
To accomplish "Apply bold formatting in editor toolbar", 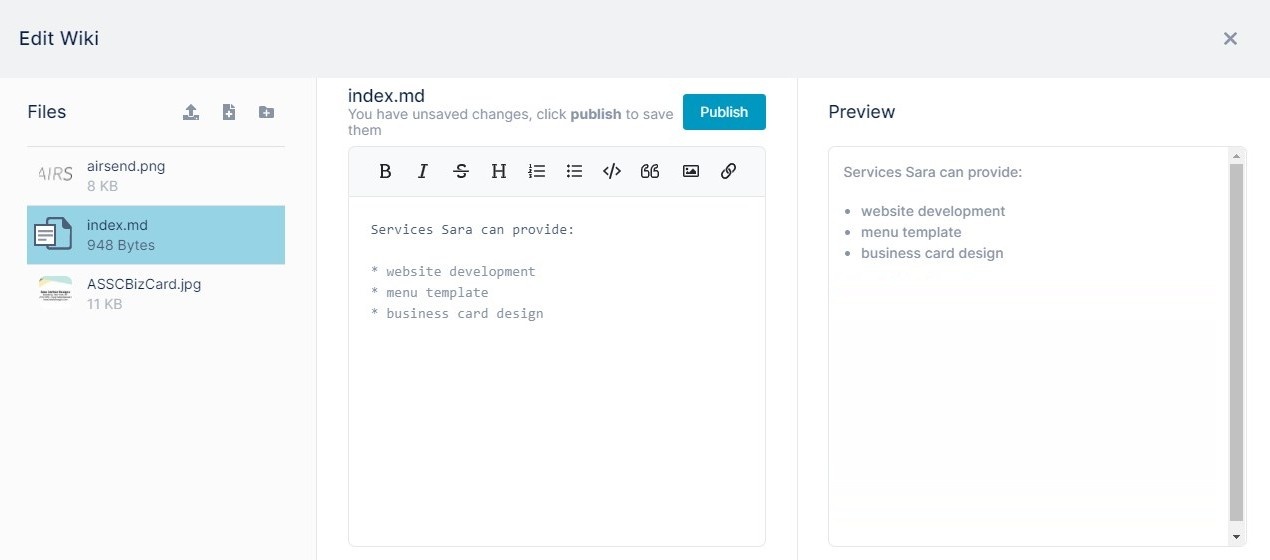I will click(385, 171).
